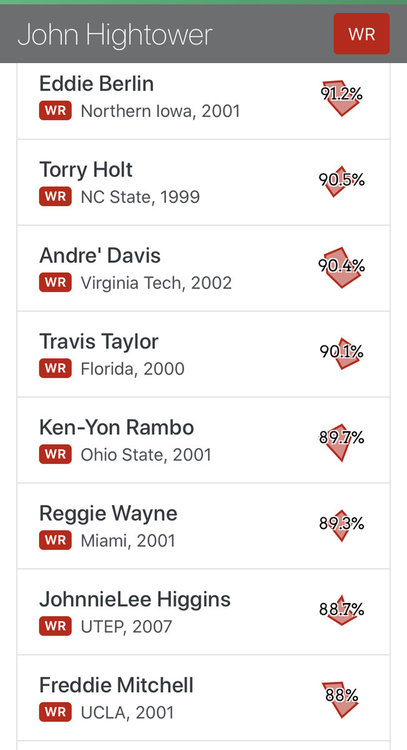Click the WR tag beside UTEP, 2007

55,626
